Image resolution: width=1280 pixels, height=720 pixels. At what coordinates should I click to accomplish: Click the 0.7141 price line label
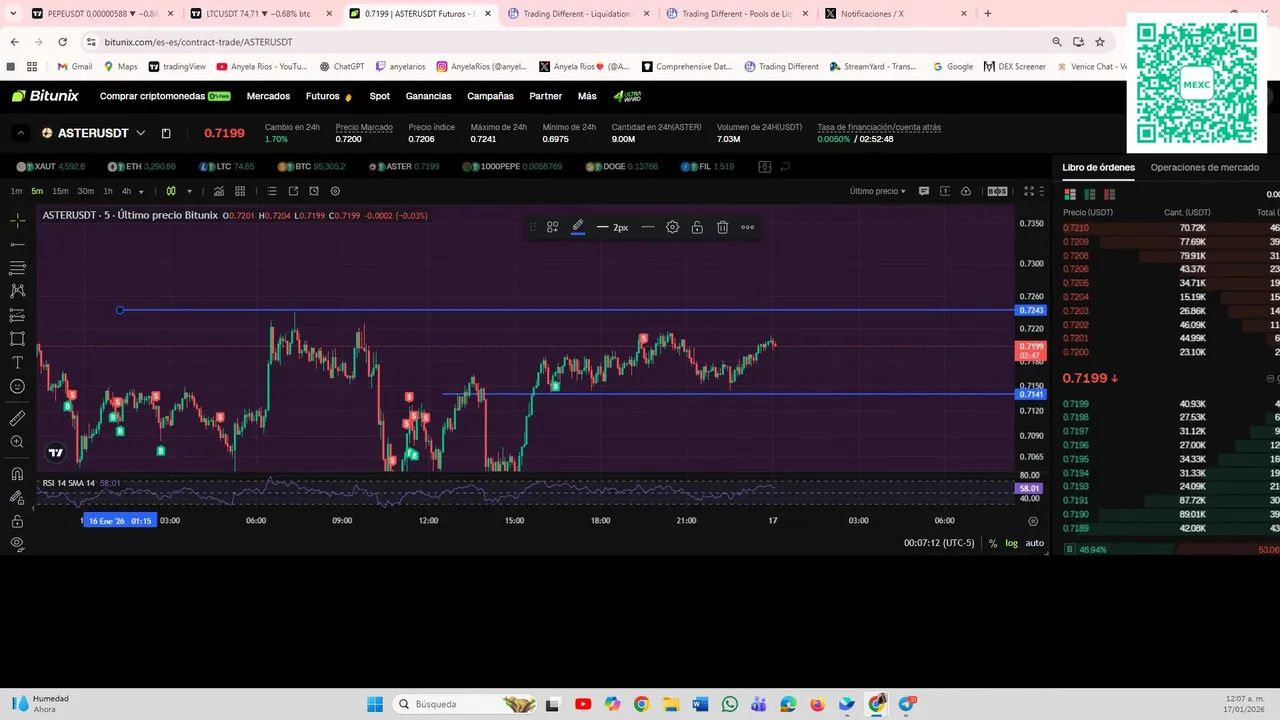click(x=1031, y=394)
